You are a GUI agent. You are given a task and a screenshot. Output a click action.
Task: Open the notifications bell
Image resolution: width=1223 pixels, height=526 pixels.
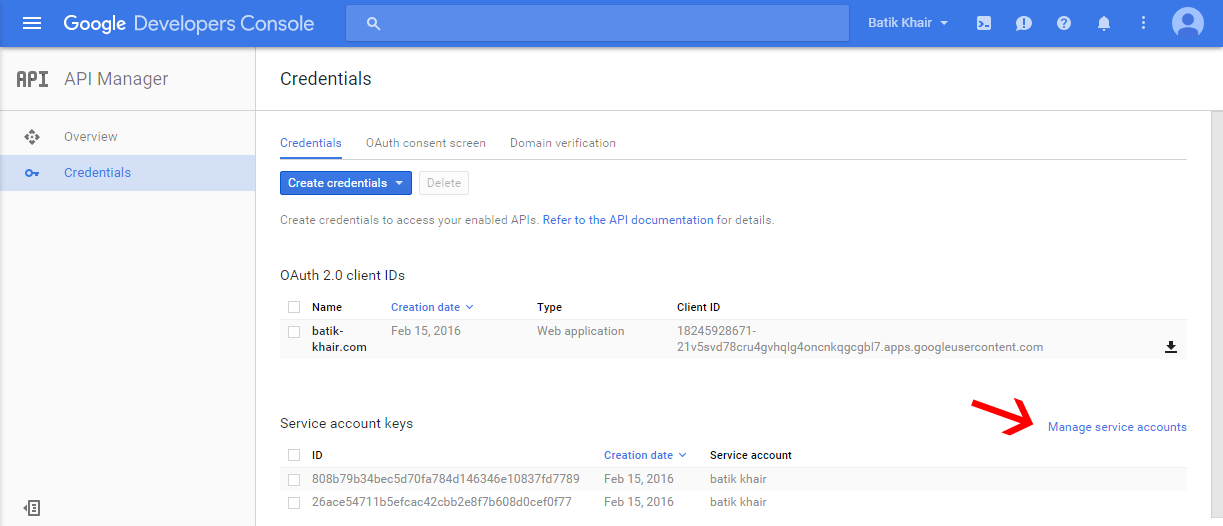click(1104, 23)
